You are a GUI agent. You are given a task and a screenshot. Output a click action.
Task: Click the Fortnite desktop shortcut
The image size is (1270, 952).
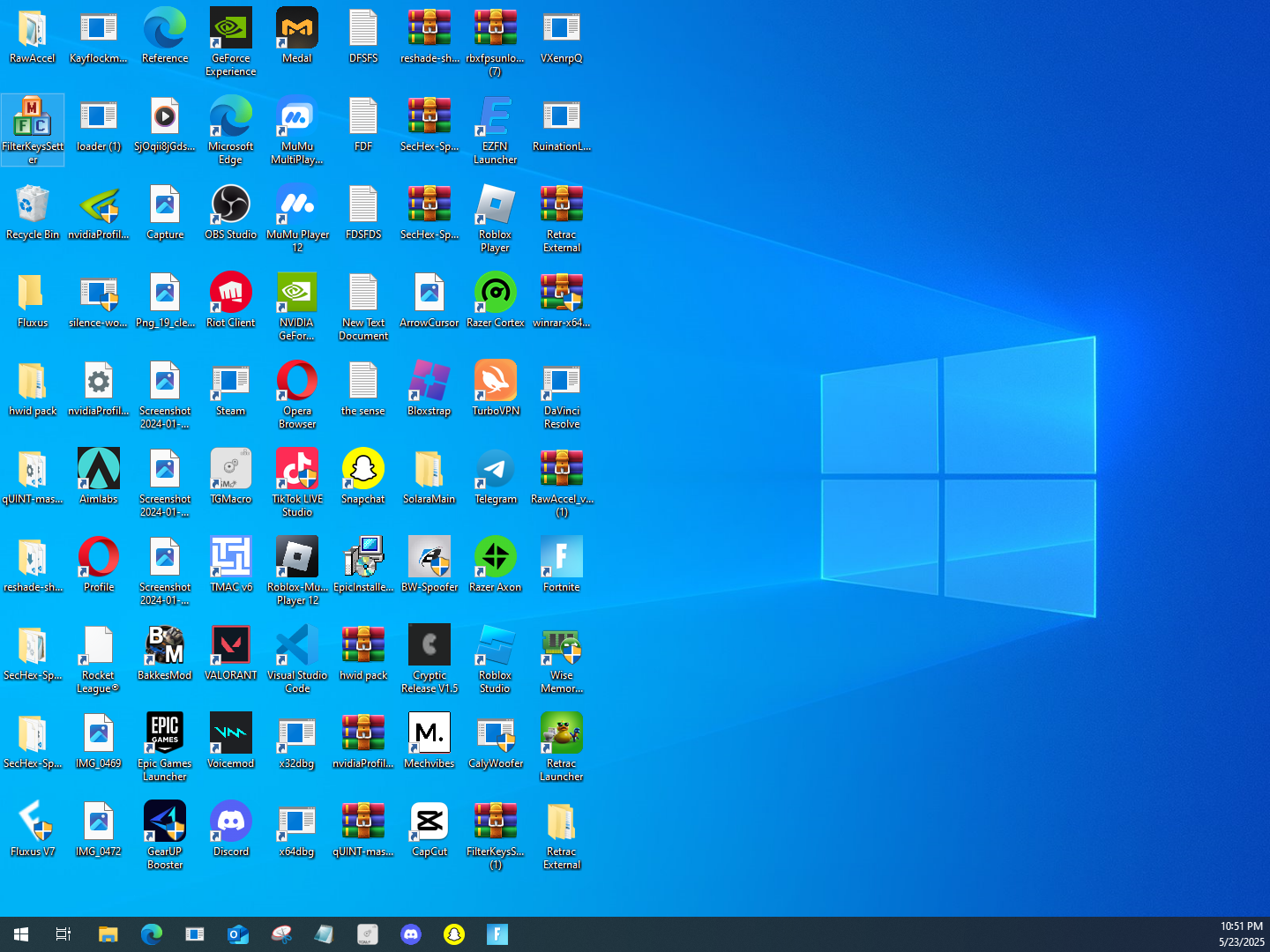point(561,558)
